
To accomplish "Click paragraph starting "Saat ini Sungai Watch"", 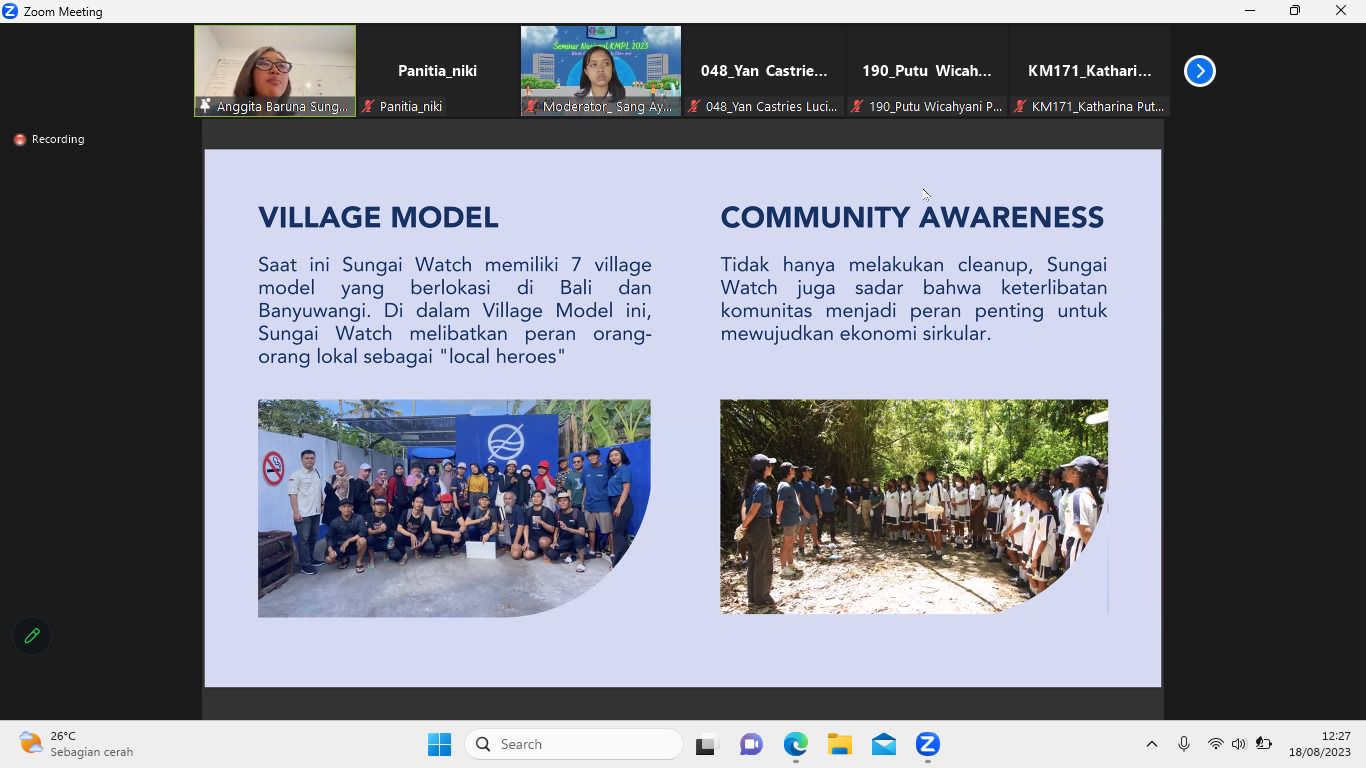I will 455,310.
